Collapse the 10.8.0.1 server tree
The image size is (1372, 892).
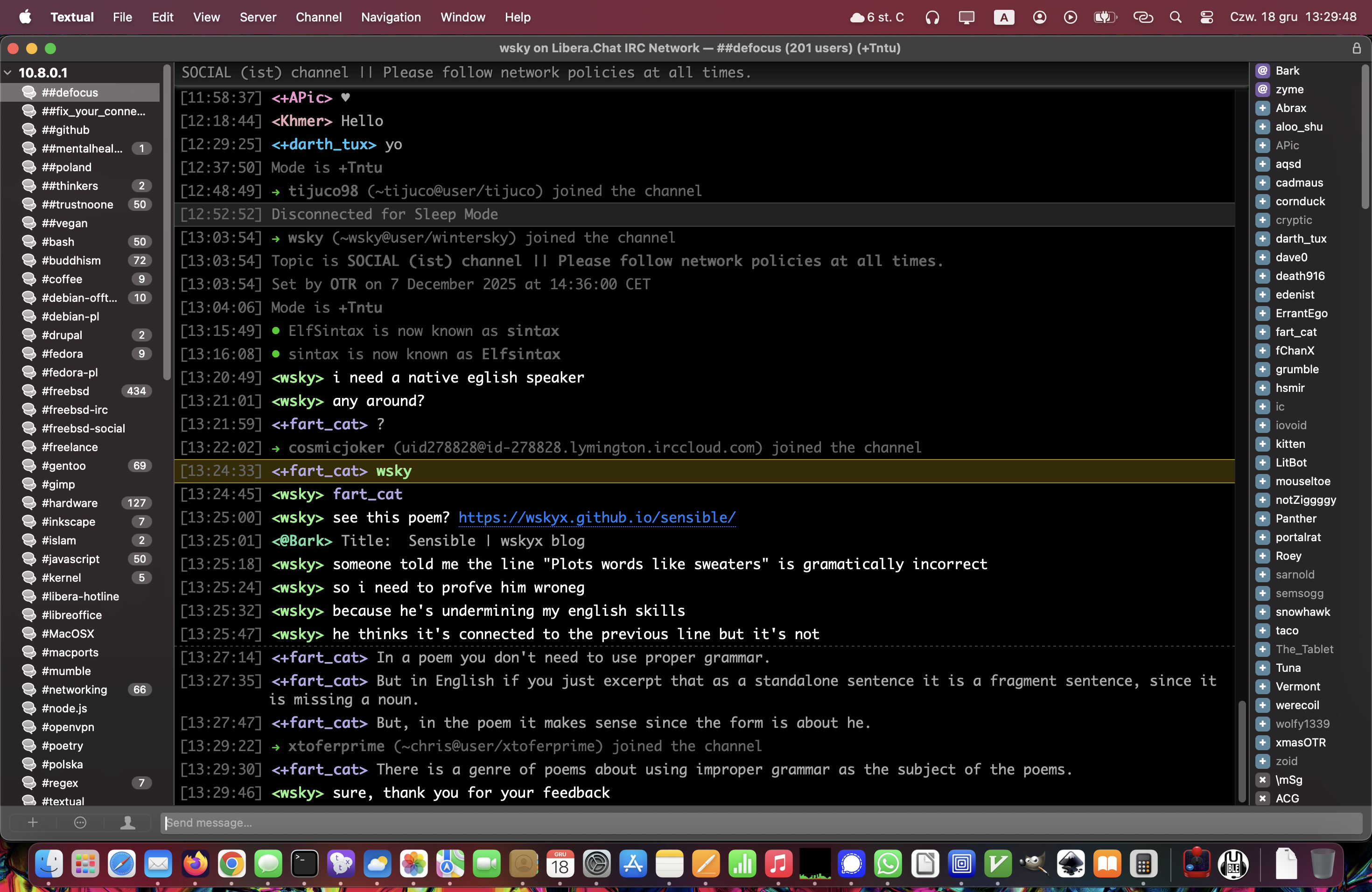(8, 73)
